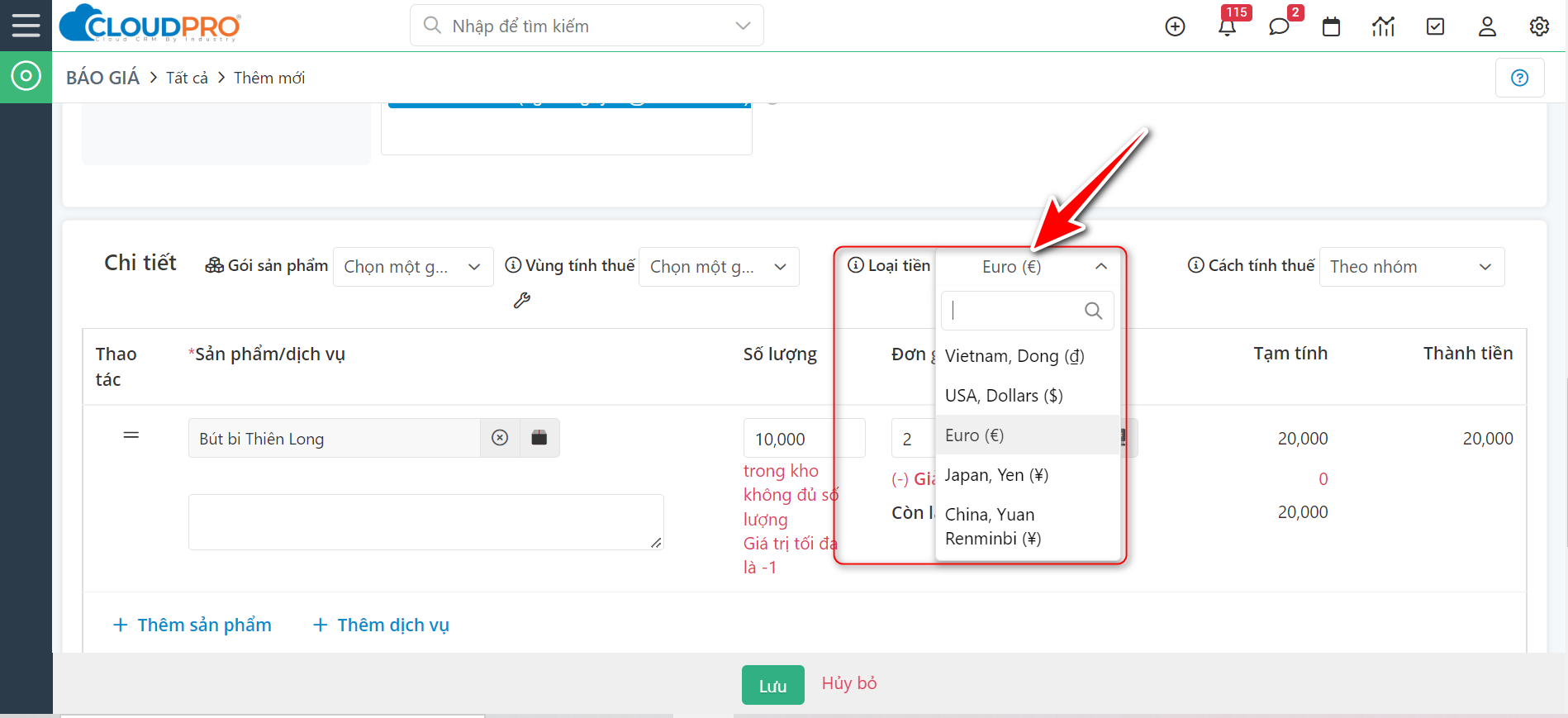Click the info icon beside Vùng tính thuế
The image size is (1568, 718).
tap(513, 264)
